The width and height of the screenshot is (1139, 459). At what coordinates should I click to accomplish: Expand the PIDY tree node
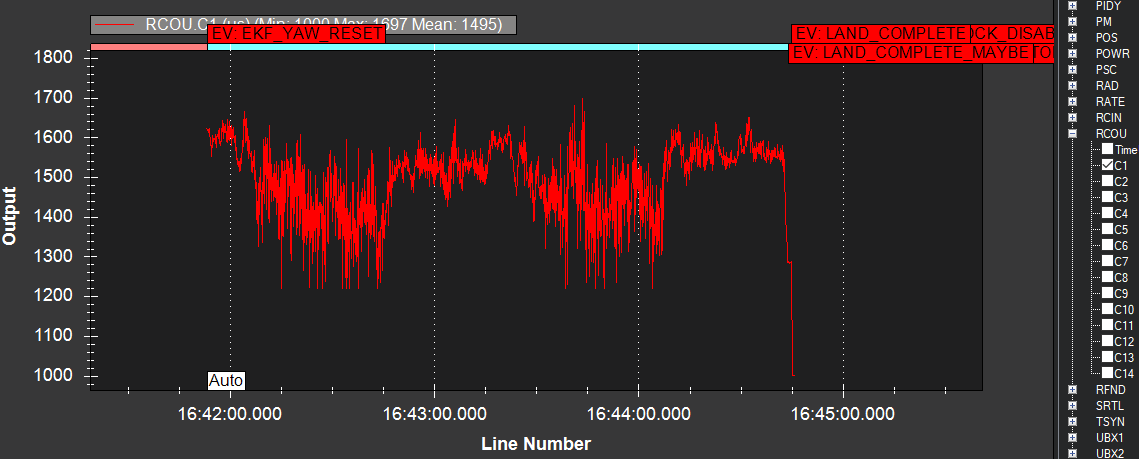tap(1072, 5)
